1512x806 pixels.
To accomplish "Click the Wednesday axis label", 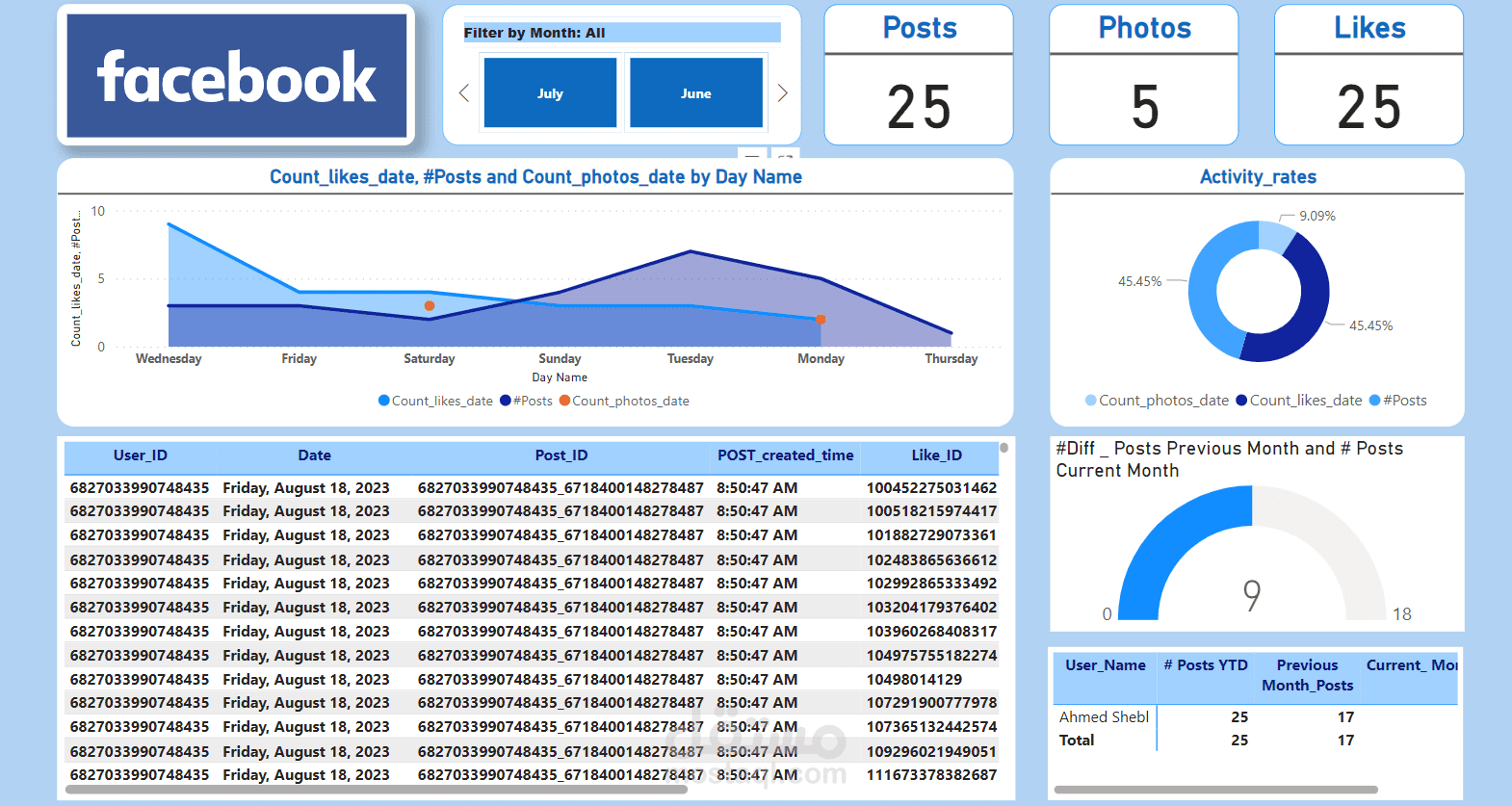I will (x=169, y=359).
